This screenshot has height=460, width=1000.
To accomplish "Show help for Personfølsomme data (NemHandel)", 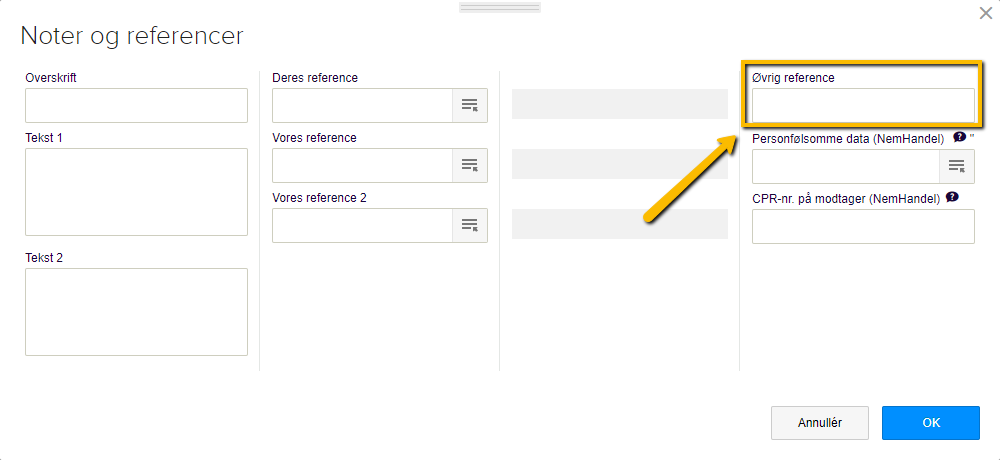I will click(959, 138).
